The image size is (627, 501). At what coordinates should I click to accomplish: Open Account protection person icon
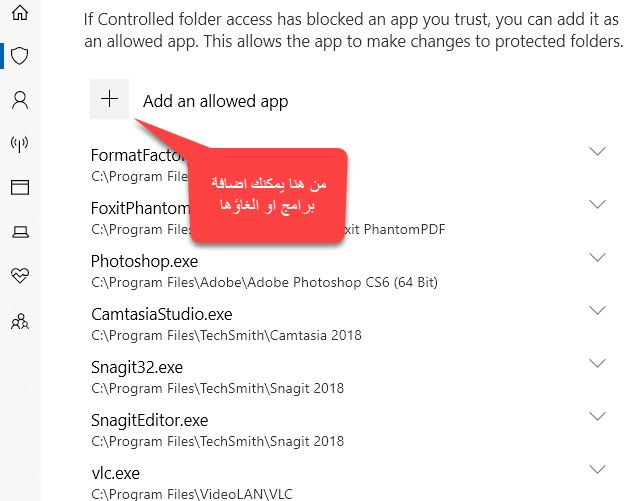coord(19,100)
